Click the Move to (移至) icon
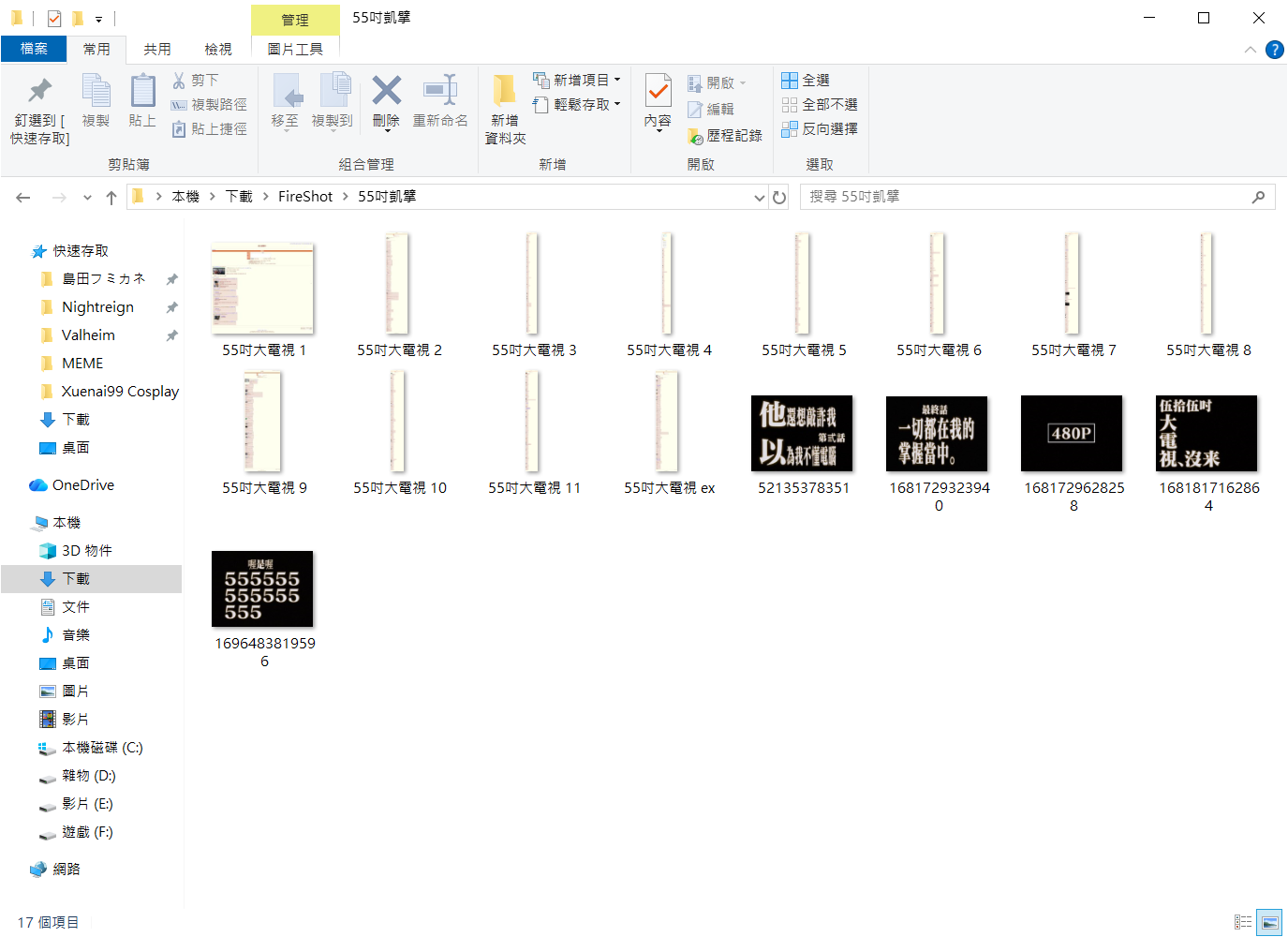The height and width of the screenshot is (937, 1288). (286, 91)
